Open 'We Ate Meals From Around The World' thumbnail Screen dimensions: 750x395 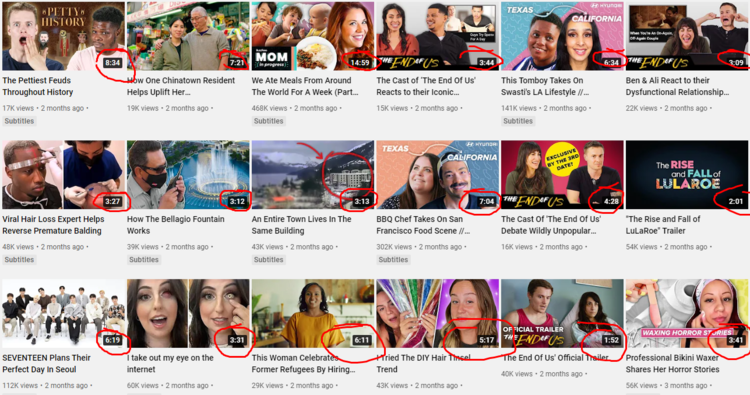point(313,36)
